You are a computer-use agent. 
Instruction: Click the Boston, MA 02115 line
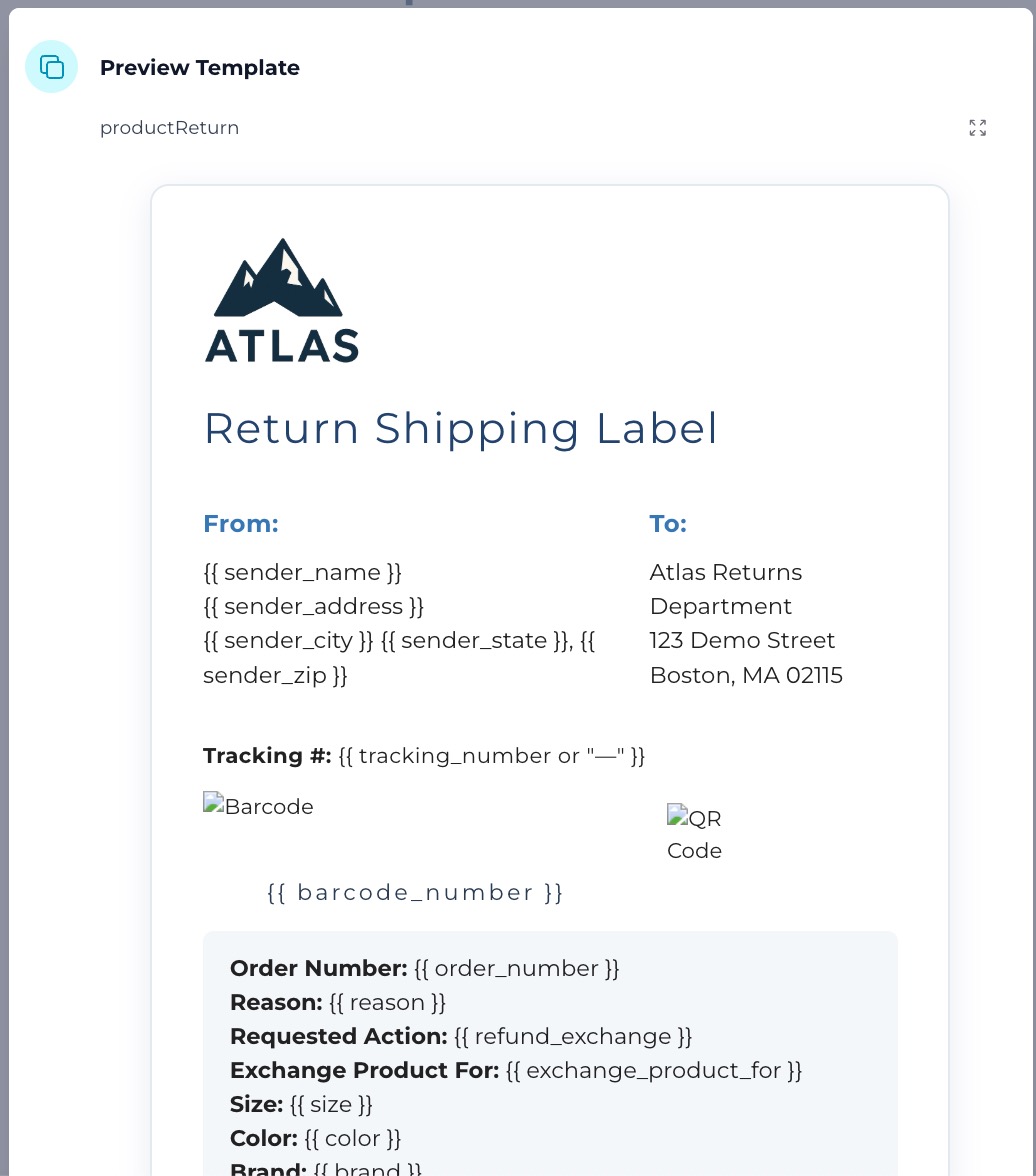click(746, 675)
